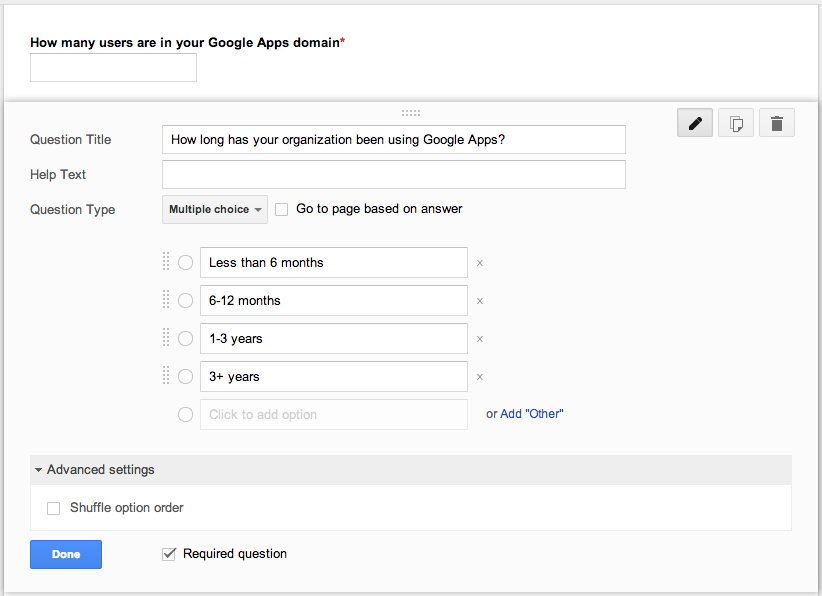Duplicate the question with the copy icon

click(x=736, y=124)
